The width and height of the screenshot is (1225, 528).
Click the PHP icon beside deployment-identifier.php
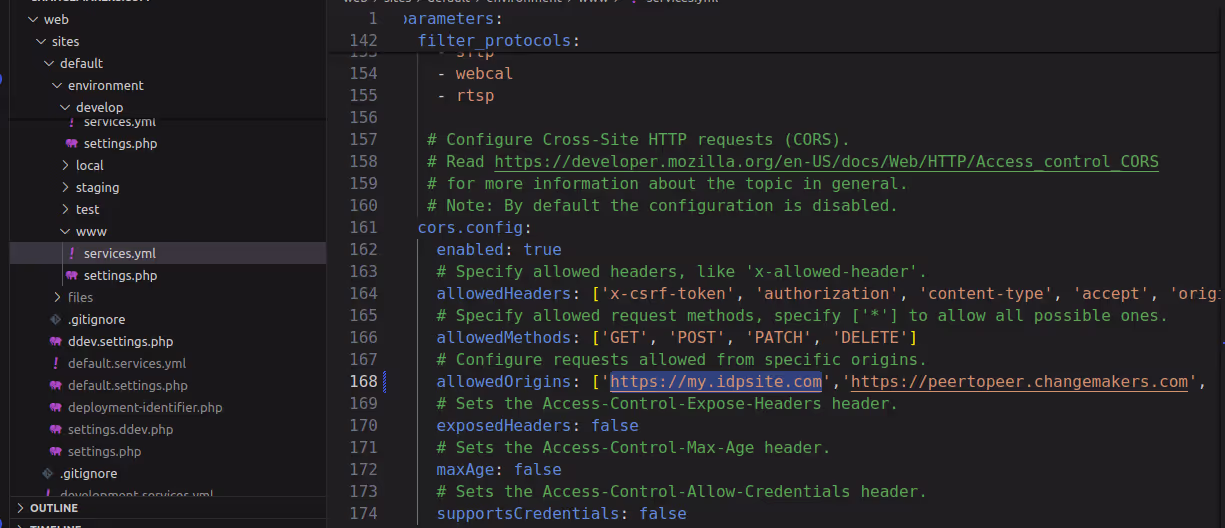click(x=56, y=408)
